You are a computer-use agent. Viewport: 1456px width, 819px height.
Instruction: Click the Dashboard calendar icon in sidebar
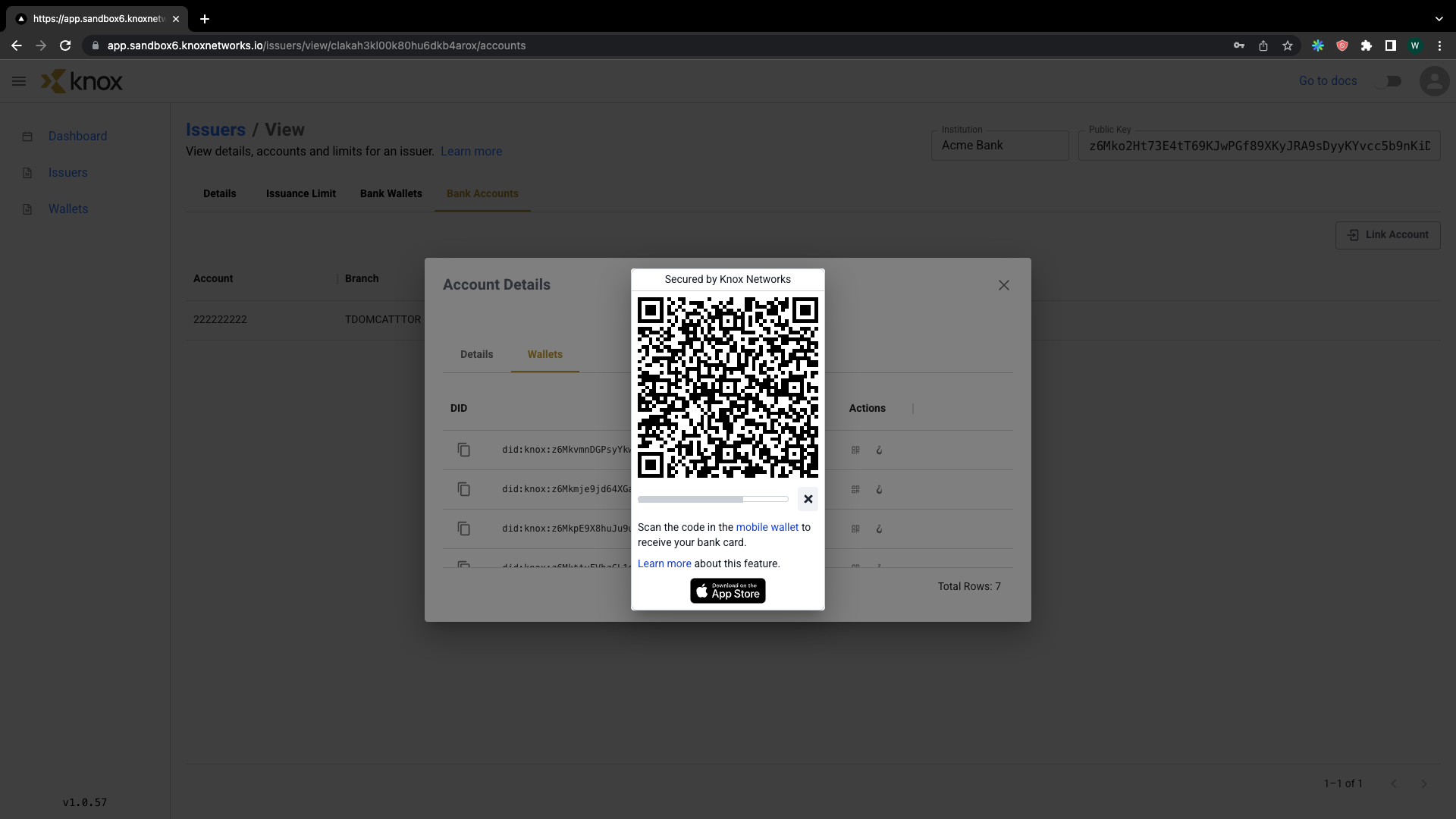[x=27, y=136]
